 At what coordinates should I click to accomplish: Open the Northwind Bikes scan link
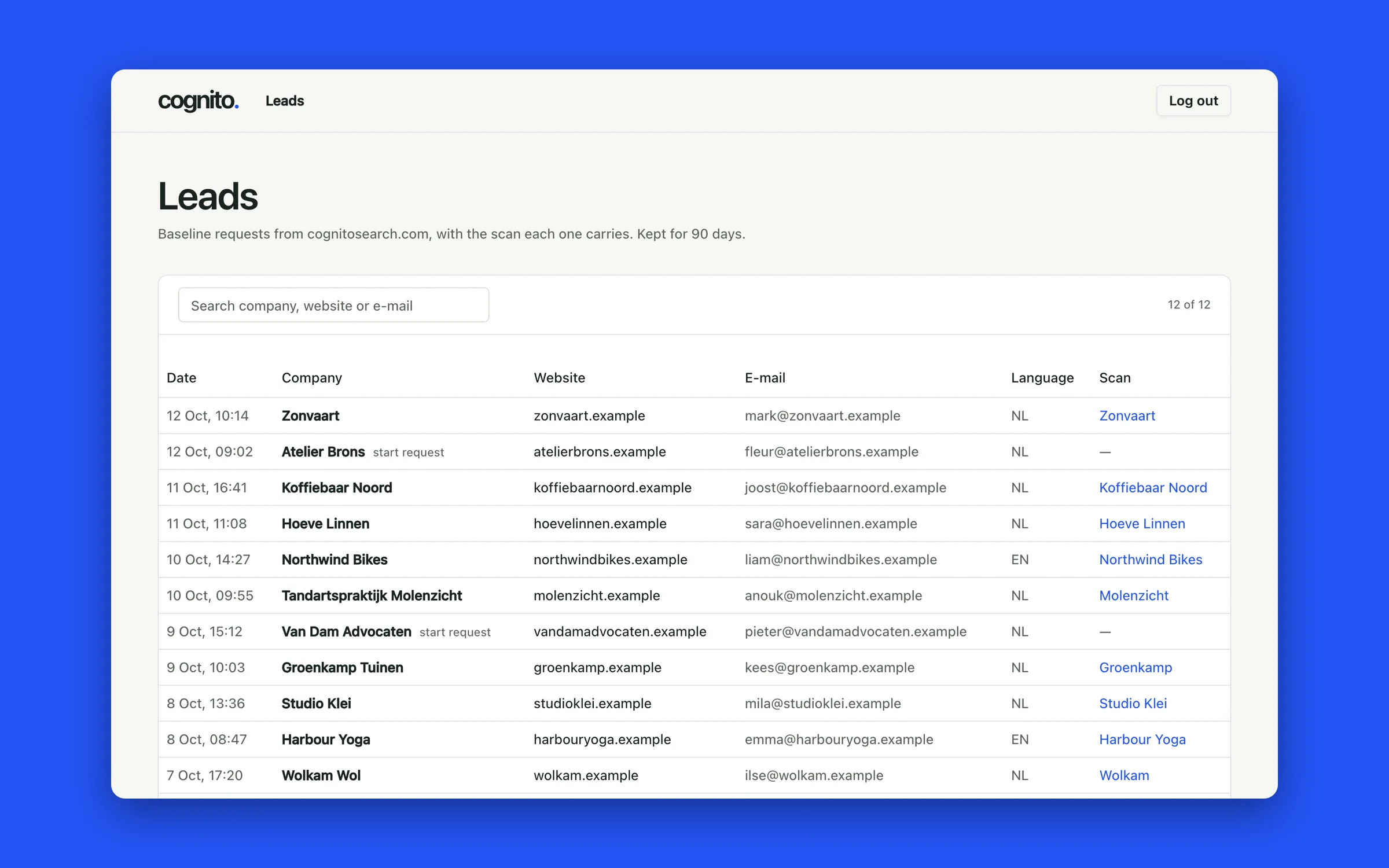coord(1151,559)
